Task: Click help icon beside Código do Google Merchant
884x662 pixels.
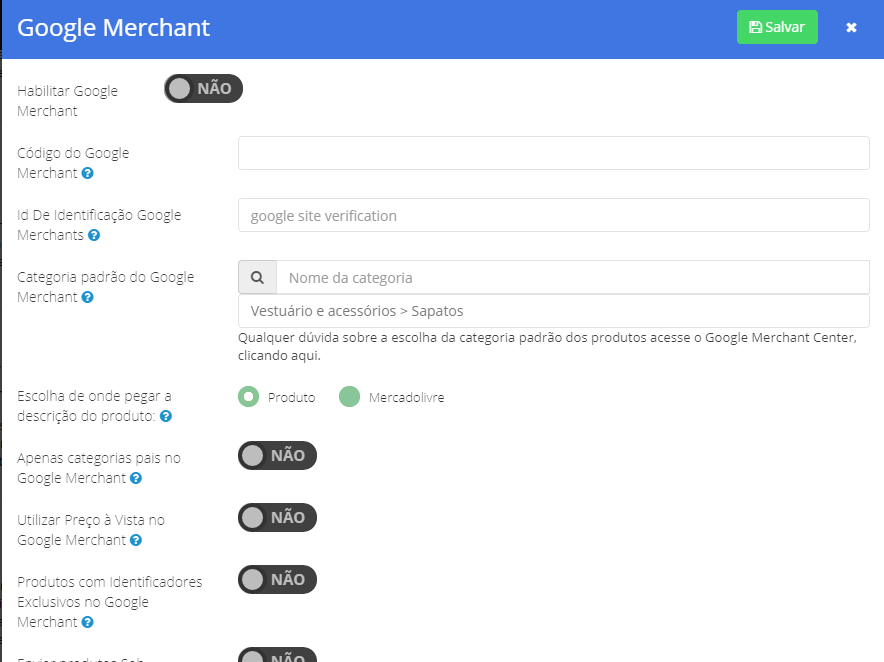Action: pyautogui.click(x=87, y=173)
